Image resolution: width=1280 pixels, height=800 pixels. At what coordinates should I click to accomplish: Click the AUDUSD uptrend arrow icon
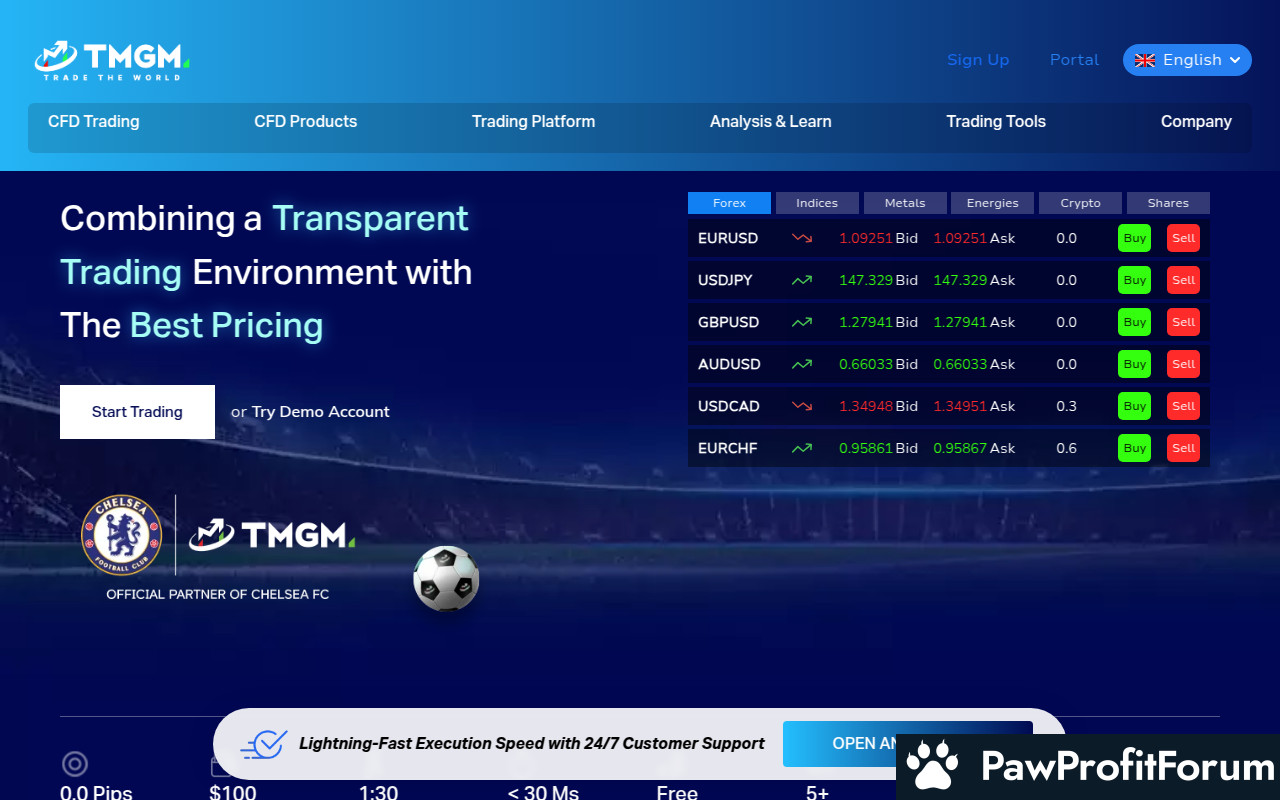click(802, 364)
